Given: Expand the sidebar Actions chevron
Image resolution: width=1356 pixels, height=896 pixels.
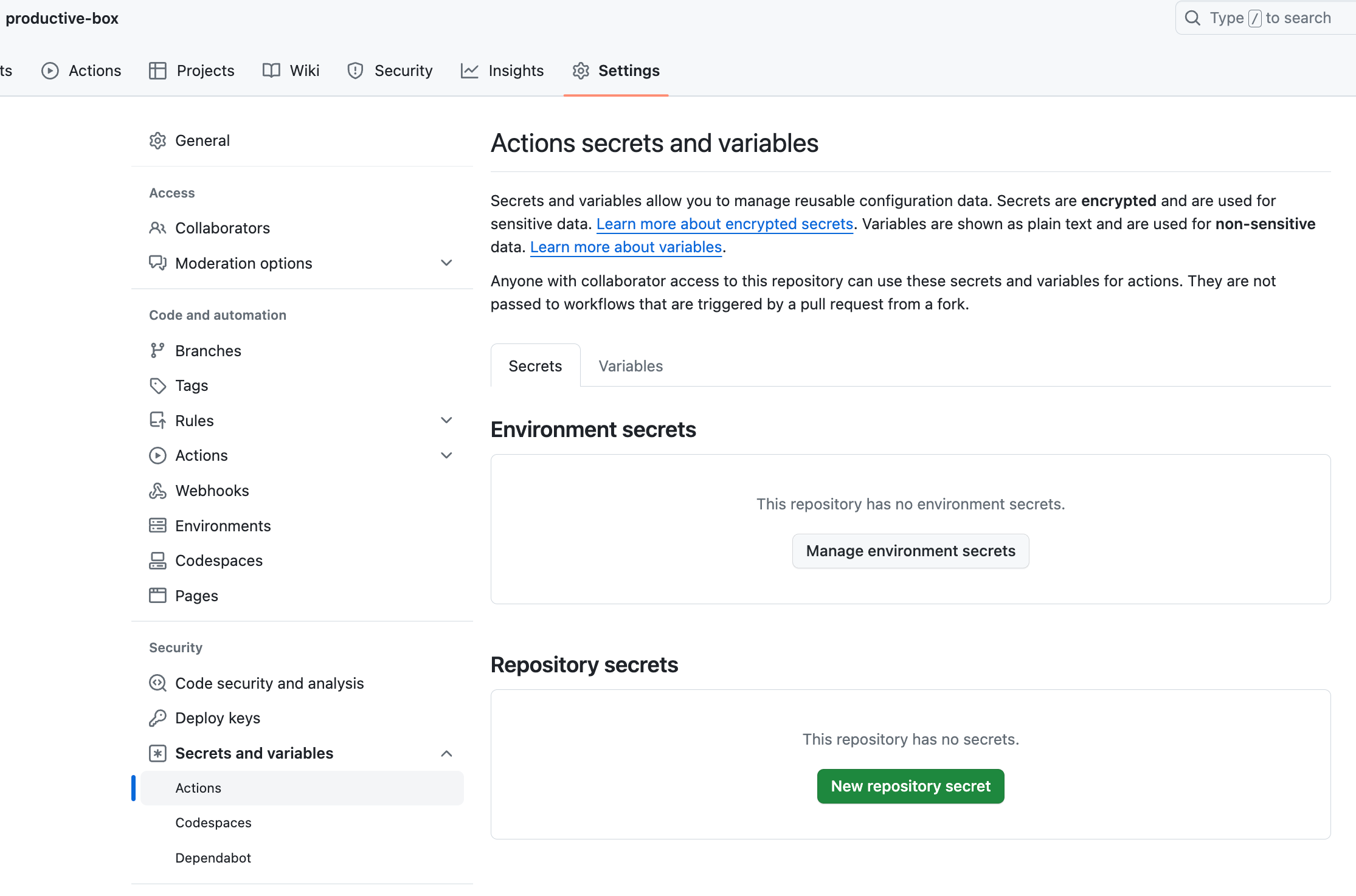Looking at the screenshot, I should point(446,455).
